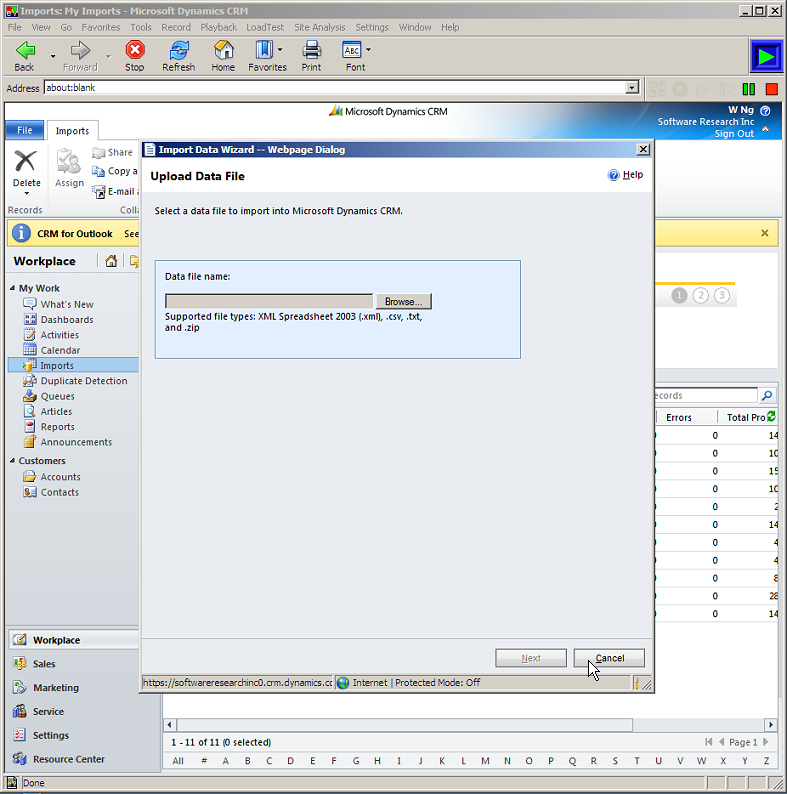This screenshot has width=787, height=794.
Task: Dismiss the CRM for Outlook notification bar
Action: click(765, 233)
